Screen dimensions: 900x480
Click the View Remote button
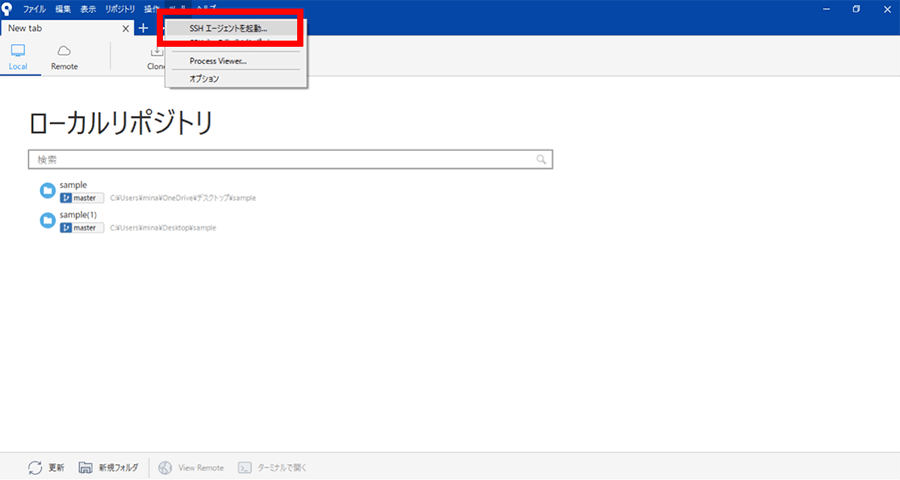coord(191,467)
